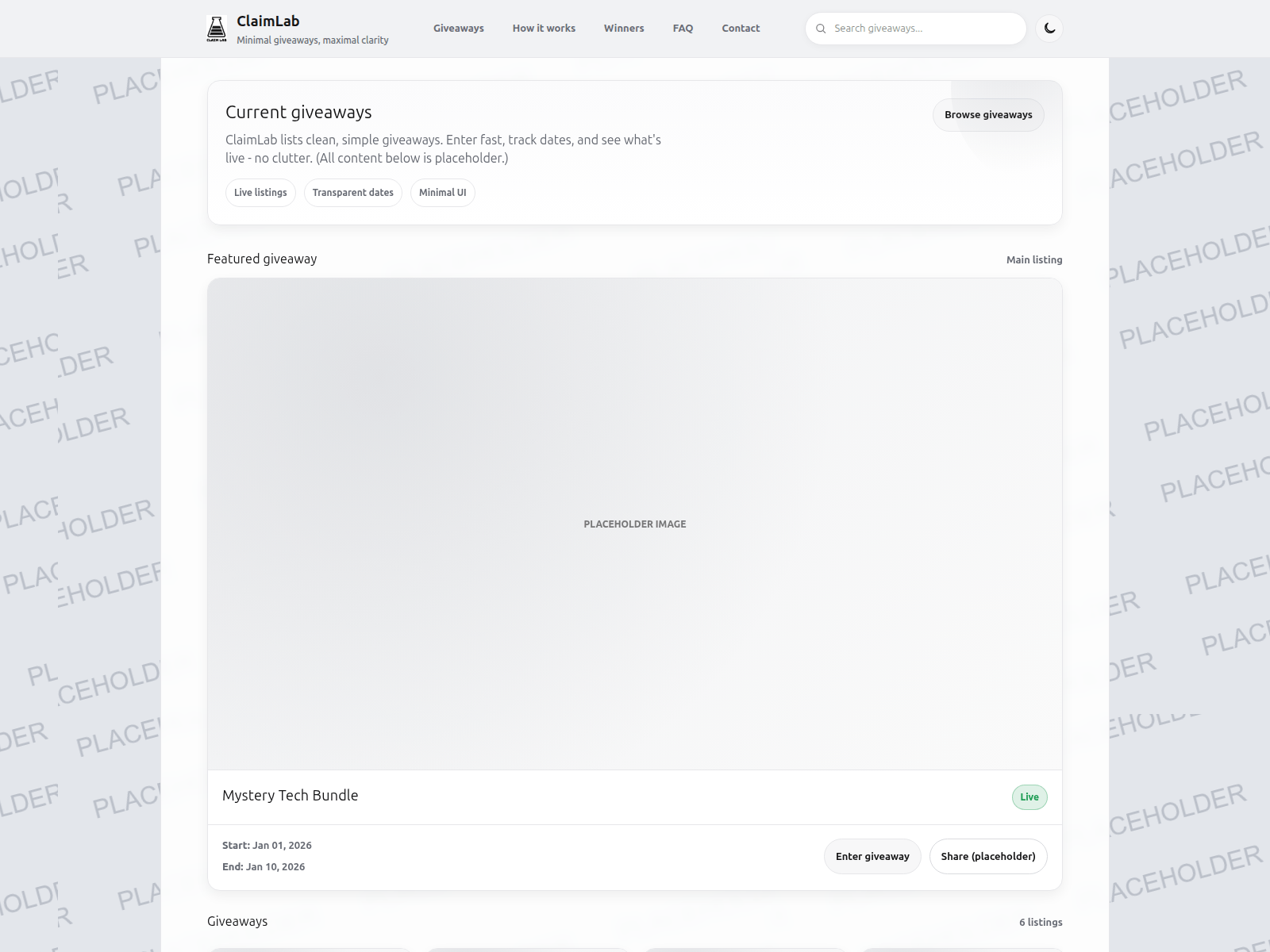Image resolution: width=1270 pixels, height=952 pixels.
Task: Open the Giveaways navigation item
Action: pyautogui.click(x=458, y=28)
